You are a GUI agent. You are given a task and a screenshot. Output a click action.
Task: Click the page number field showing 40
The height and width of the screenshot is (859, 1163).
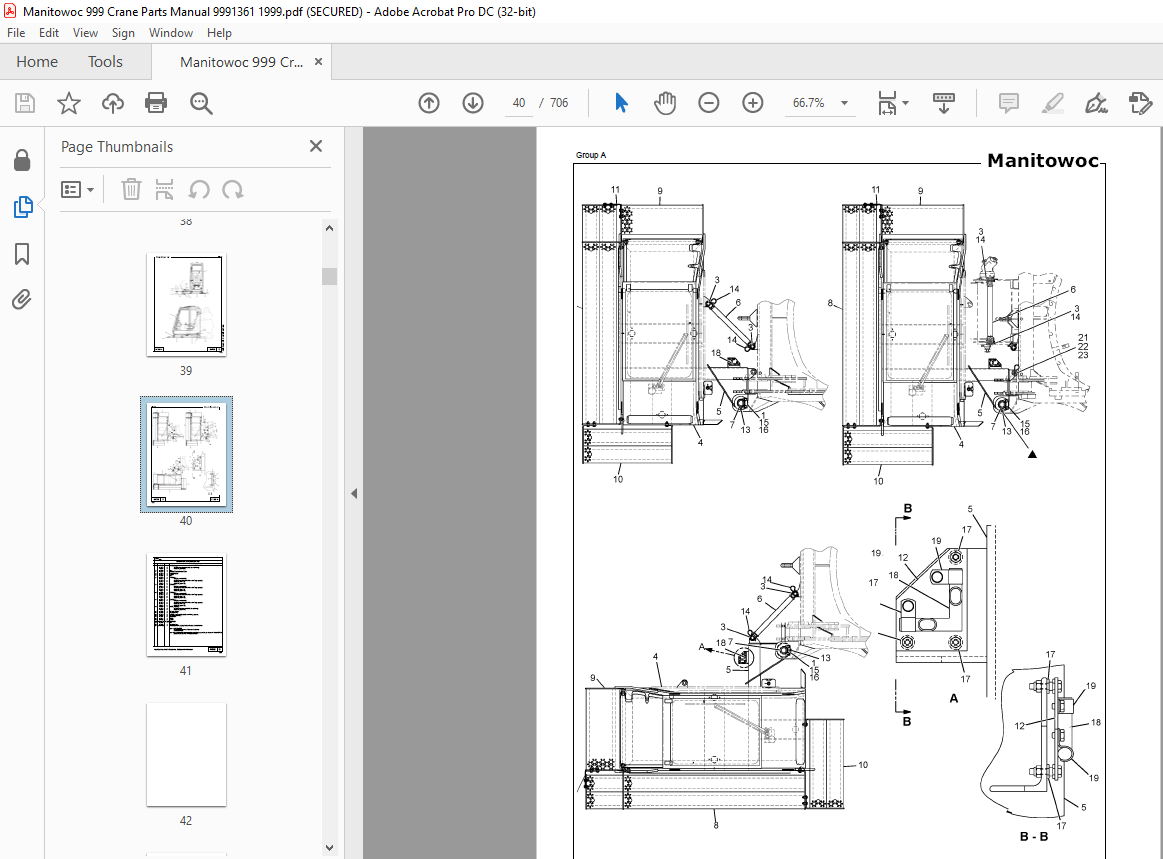tap(519, 103)
